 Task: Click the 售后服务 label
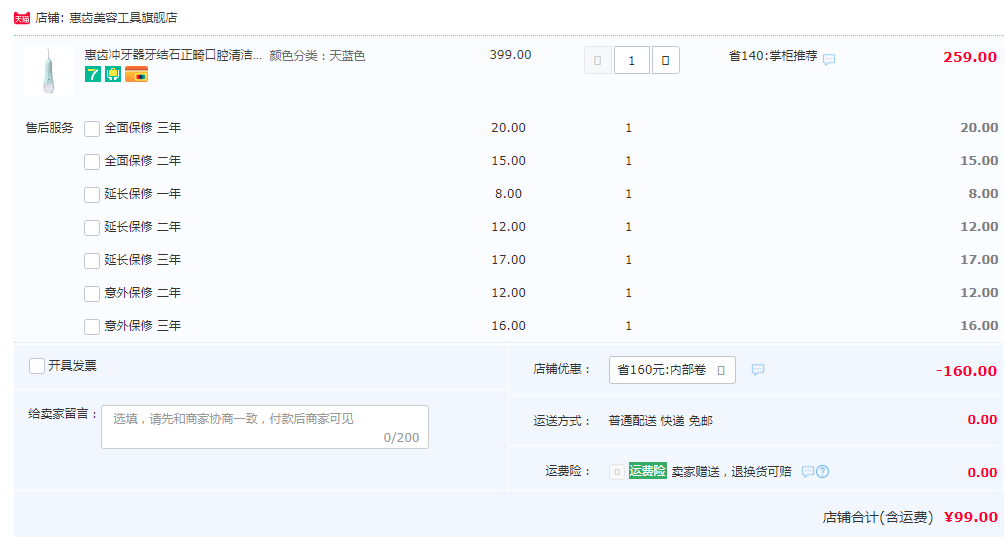click(49, 128)
